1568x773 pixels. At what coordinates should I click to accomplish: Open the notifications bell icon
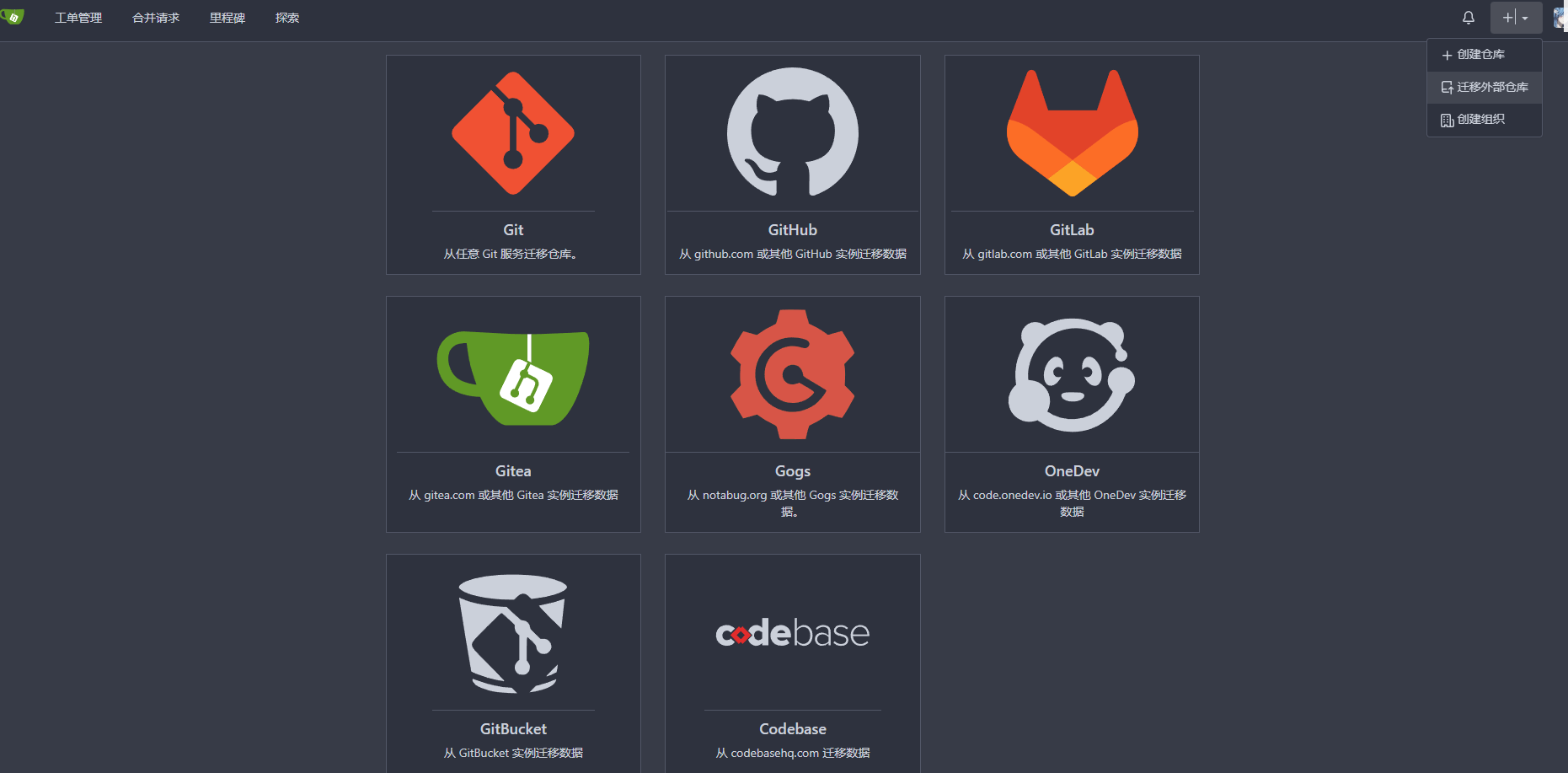coord(1469,18)
